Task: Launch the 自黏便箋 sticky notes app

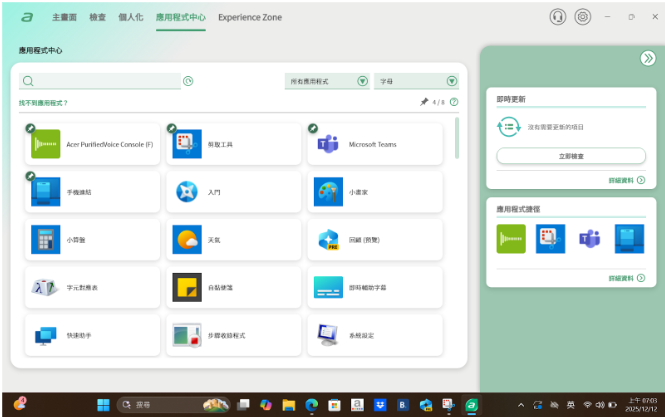Action: (x=232, y=288)
